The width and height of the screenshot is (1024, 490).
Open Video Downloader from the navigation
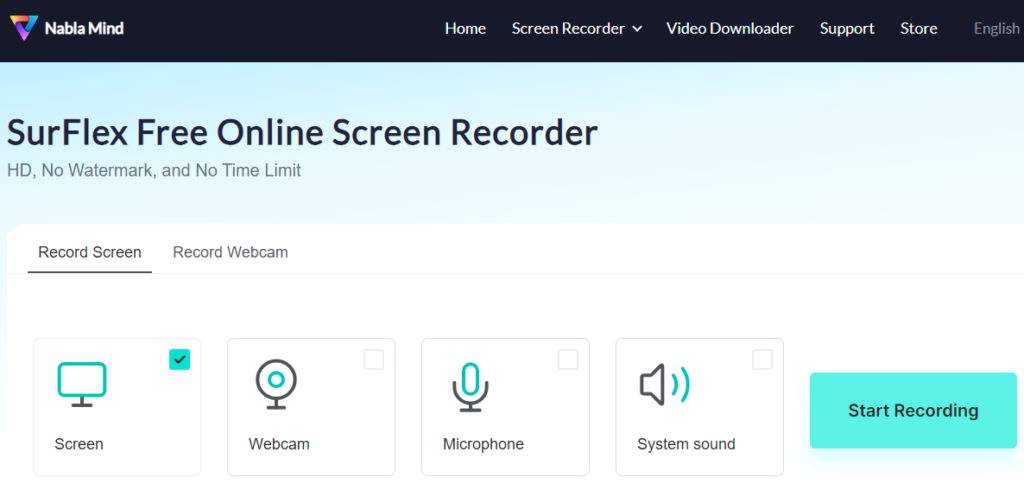tap(730, 28)
